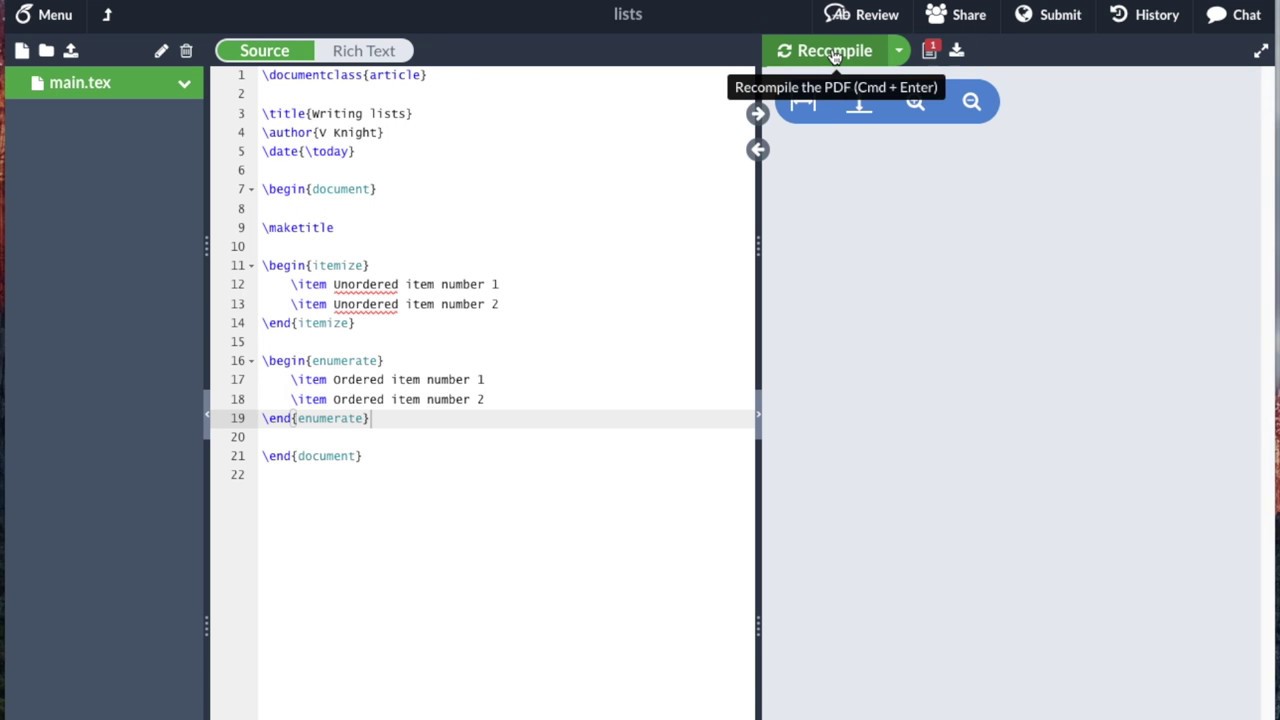Click the \title{Writing lists} line
The image size is (1280, 720).
pyautogui.click(x=337, y=113)
